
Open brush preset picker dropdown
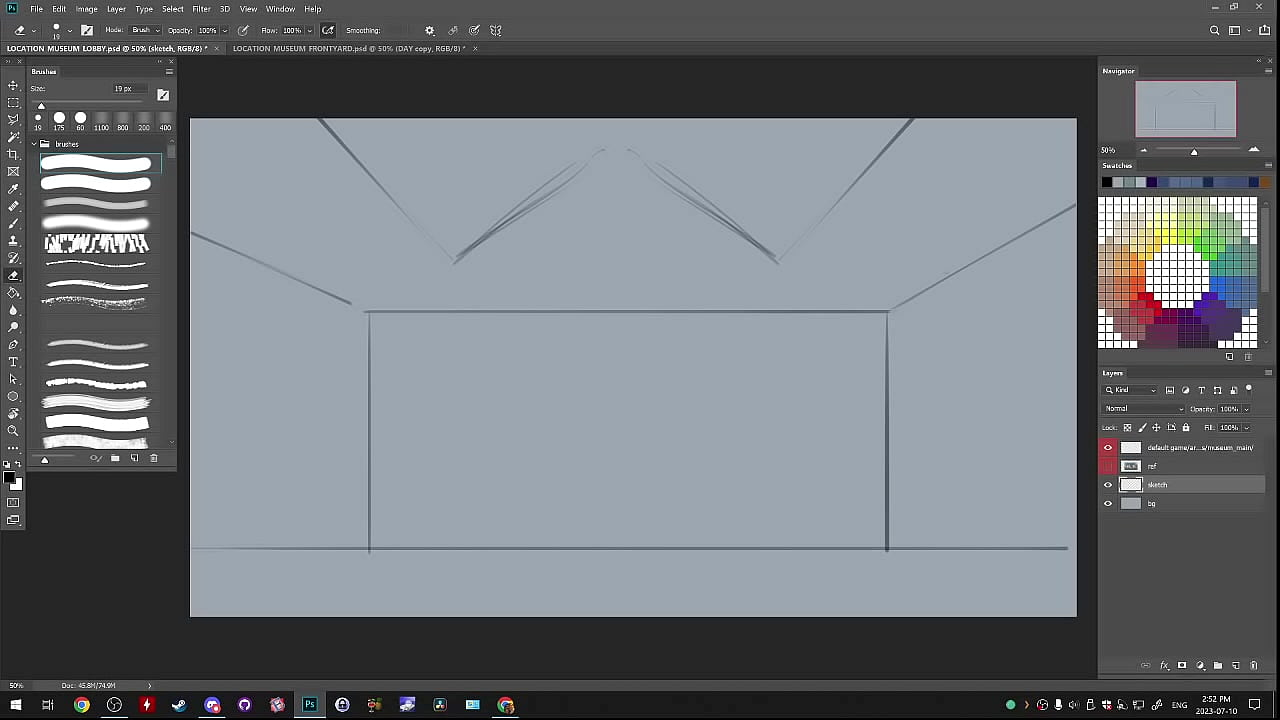click(69, 31)
